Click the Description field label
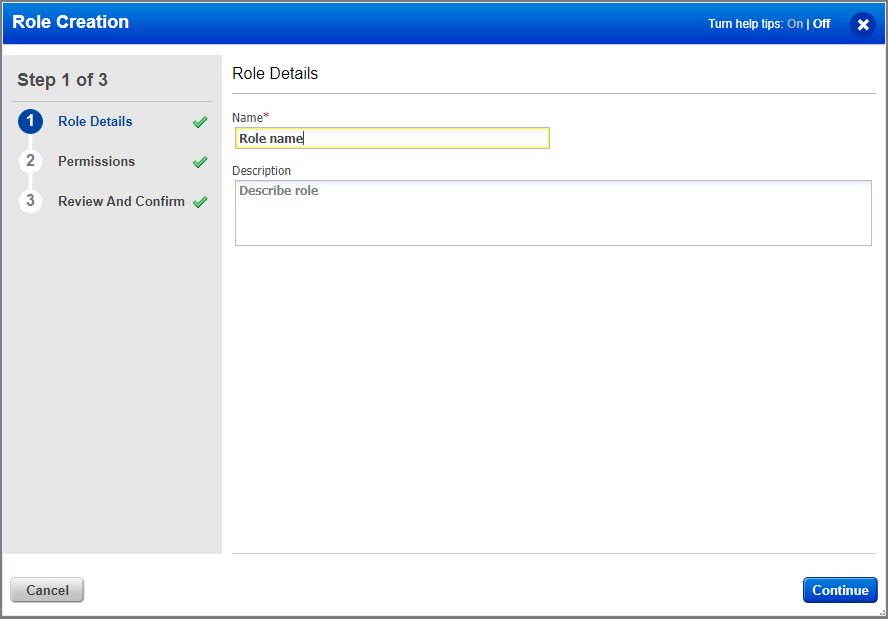 [261, 170]
